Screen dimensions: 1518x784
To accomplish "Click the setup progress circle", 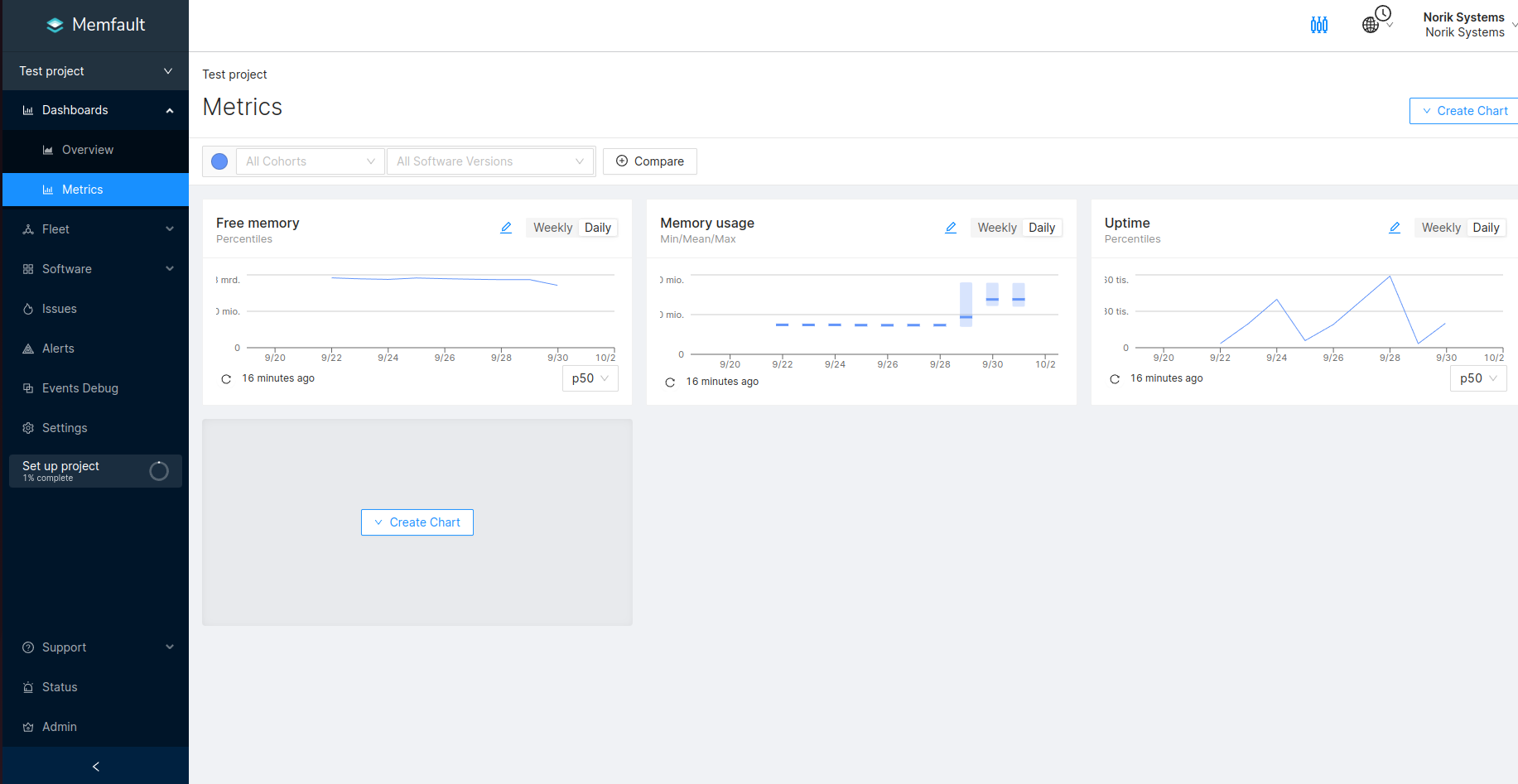I will pos(159,471).
